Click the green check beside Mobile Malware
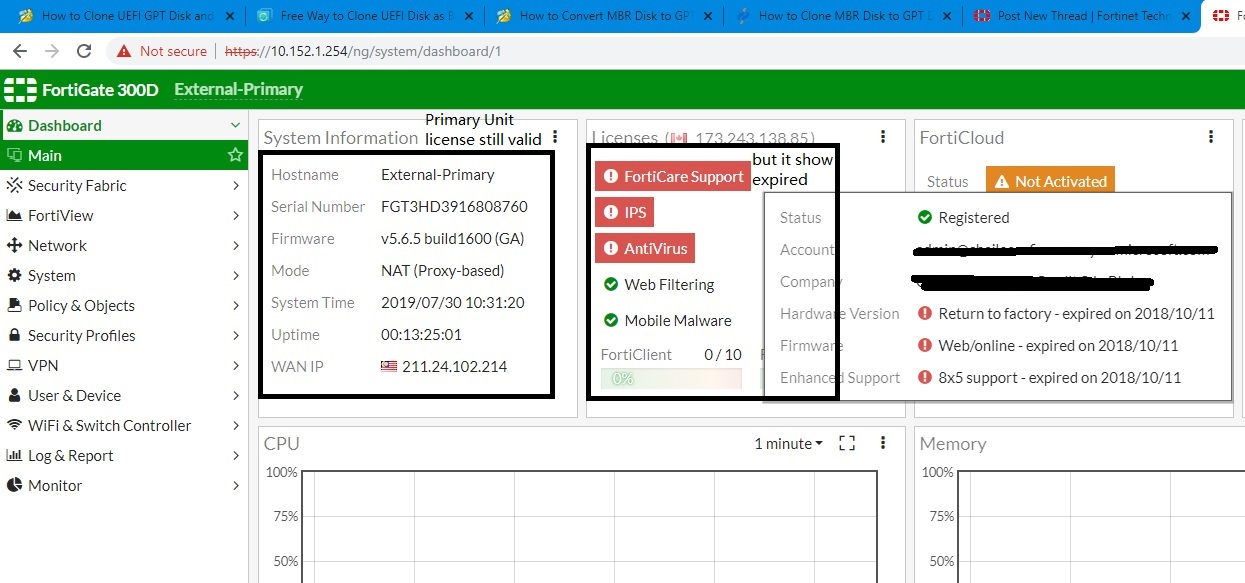 (x=611, y=320)
